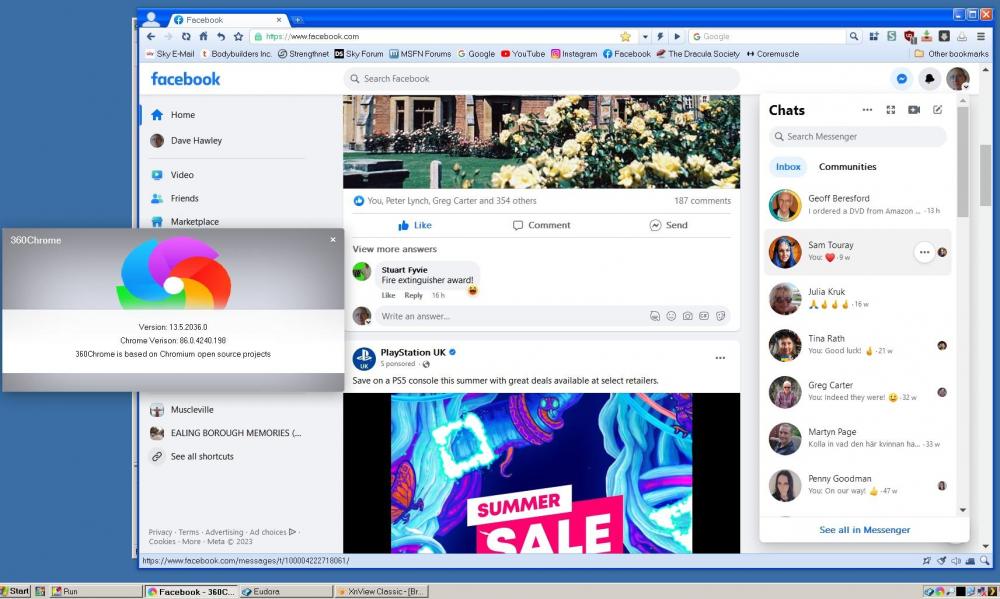Viewport: 1000px width, 599px height.
Task: Expand the account profile menu
Action: [958, 79]
